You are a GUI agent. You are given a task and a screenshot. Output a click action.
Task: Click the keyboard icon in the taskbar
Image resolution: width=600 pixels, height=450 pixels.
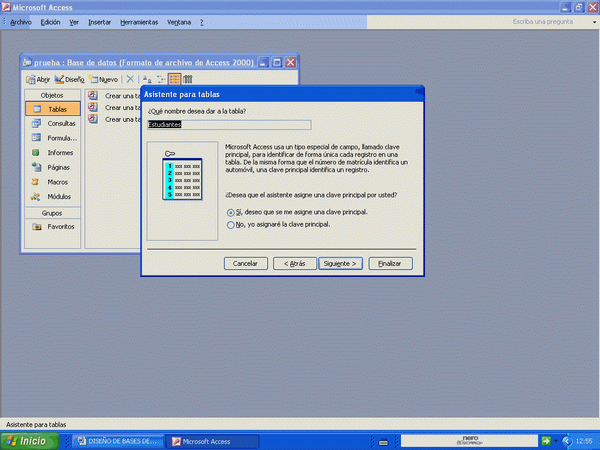(x=383, y=442)
